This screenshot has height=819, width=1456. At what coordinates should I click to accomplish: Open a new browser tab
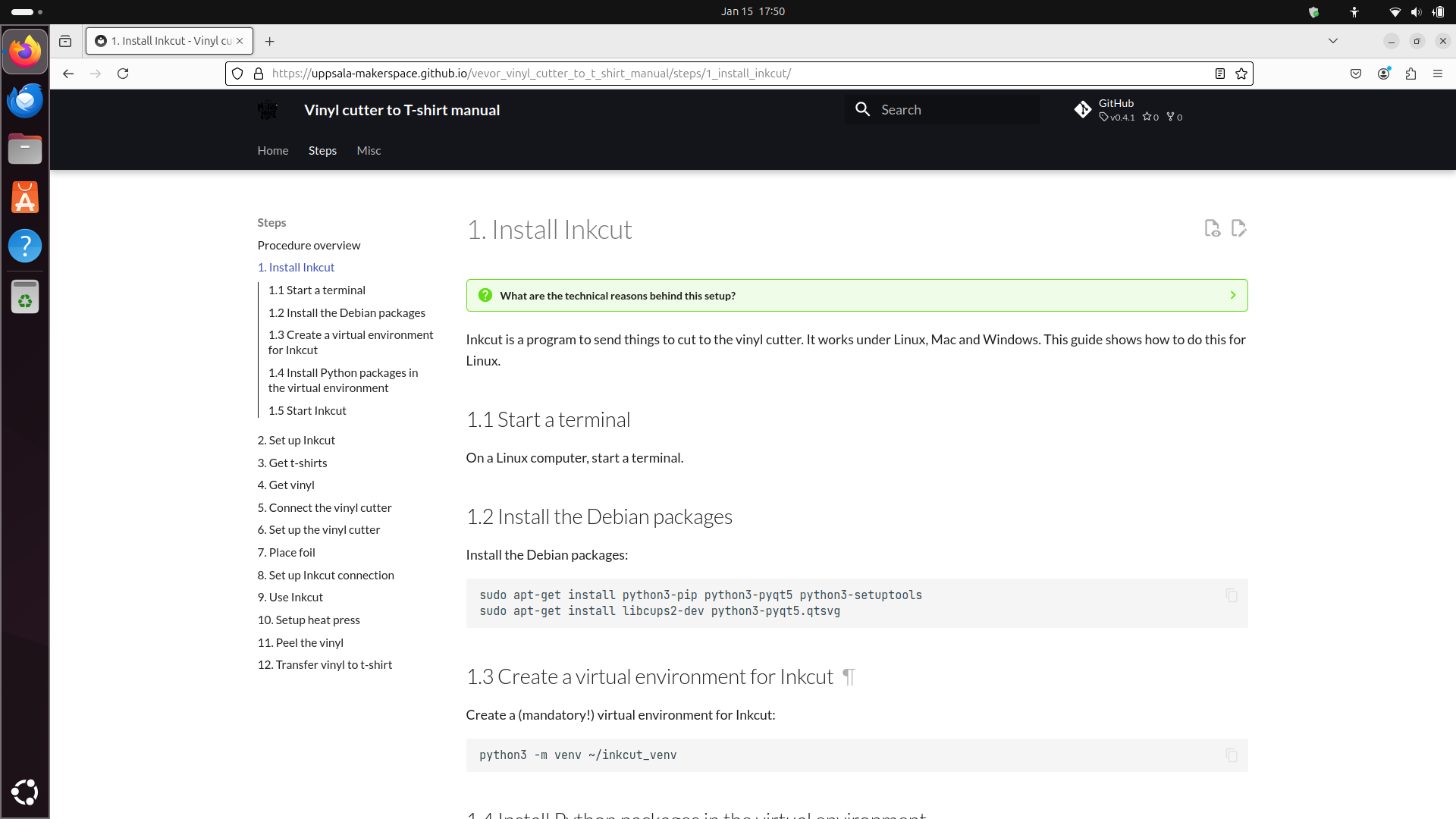point(269,41)
